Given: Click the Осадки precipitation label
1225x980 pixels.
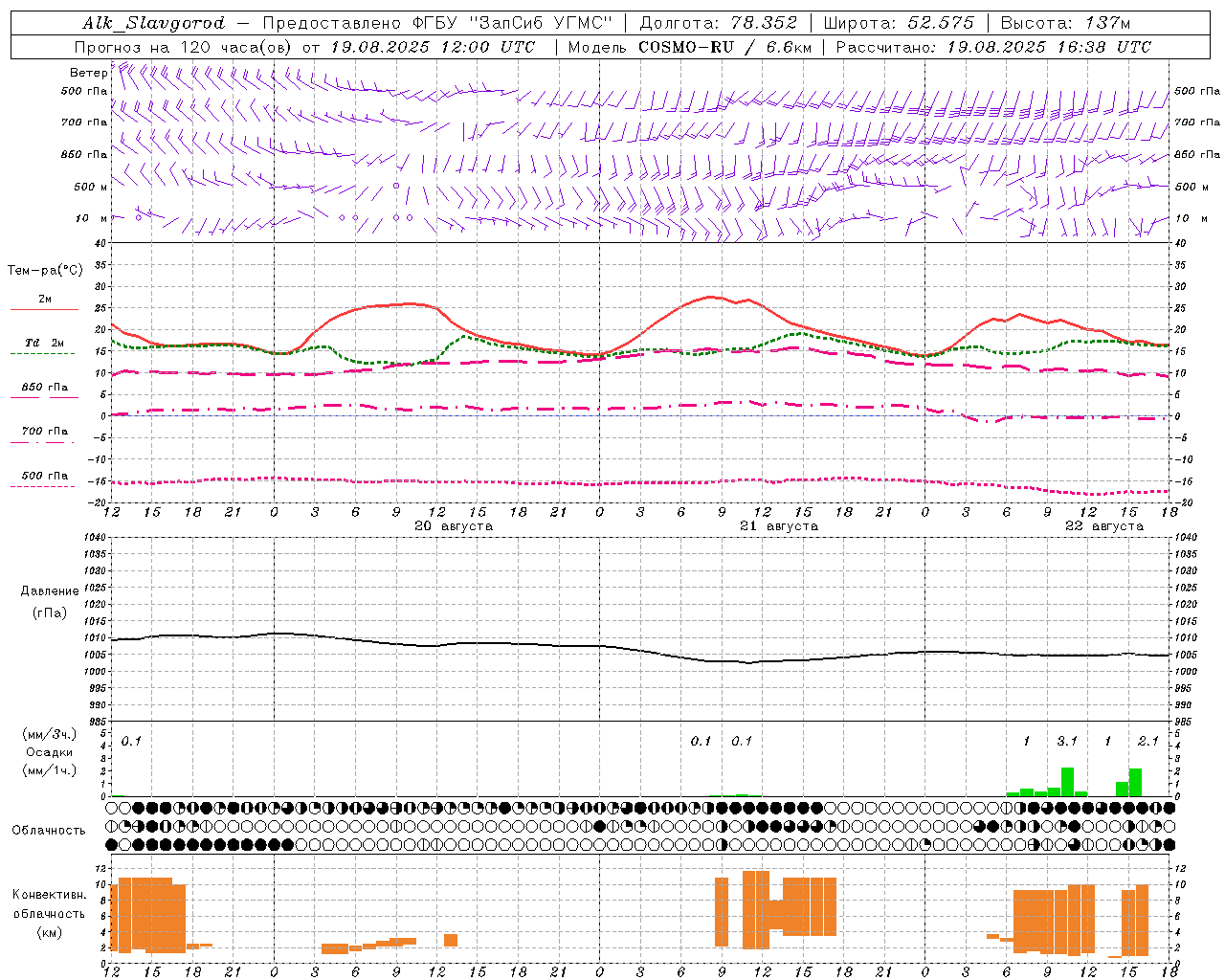Looking at the screenshot, I should pos(50,752).
